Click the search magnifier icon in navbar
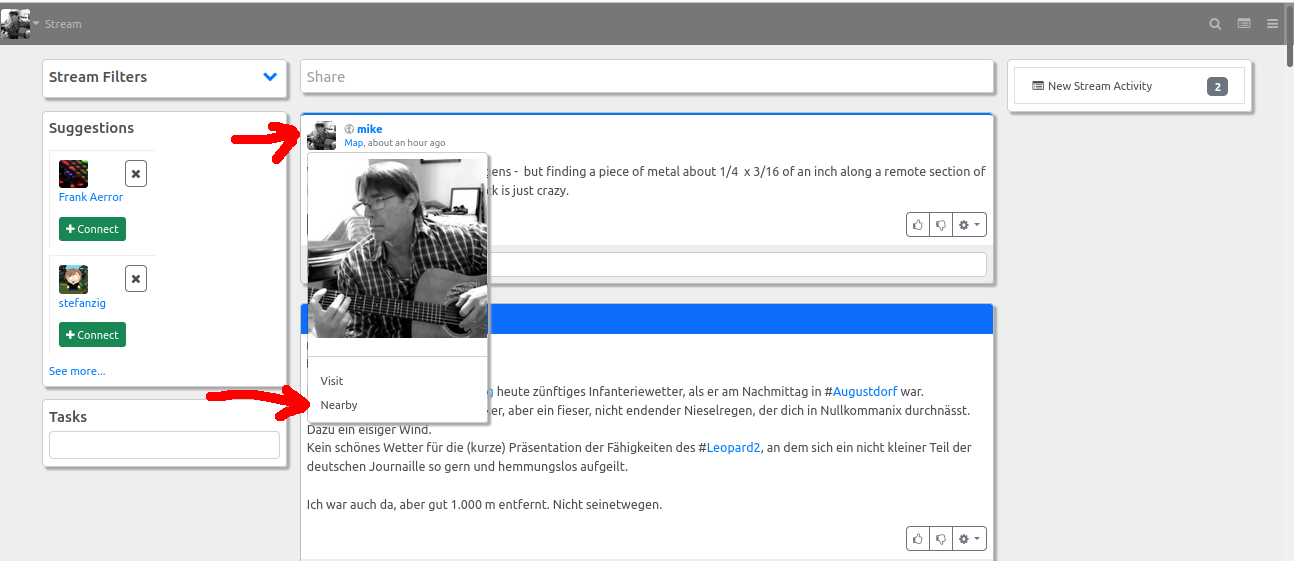The image size is (1294, 561). pos(1215,24)
